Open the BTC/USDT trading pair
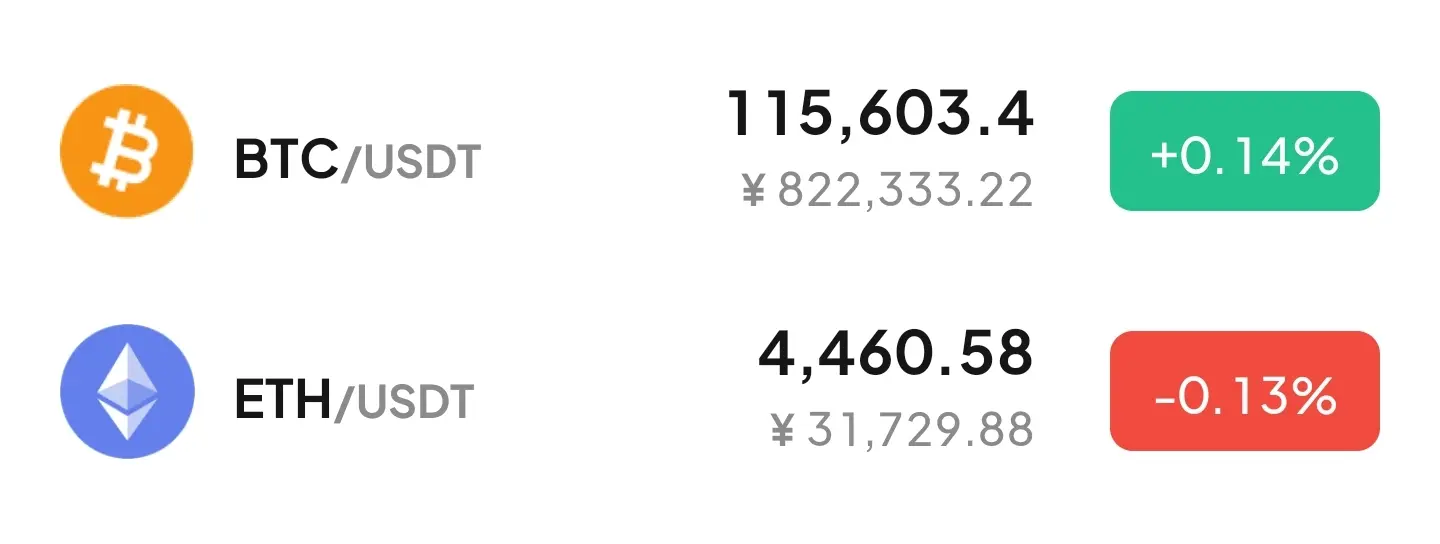 (358, 160)
